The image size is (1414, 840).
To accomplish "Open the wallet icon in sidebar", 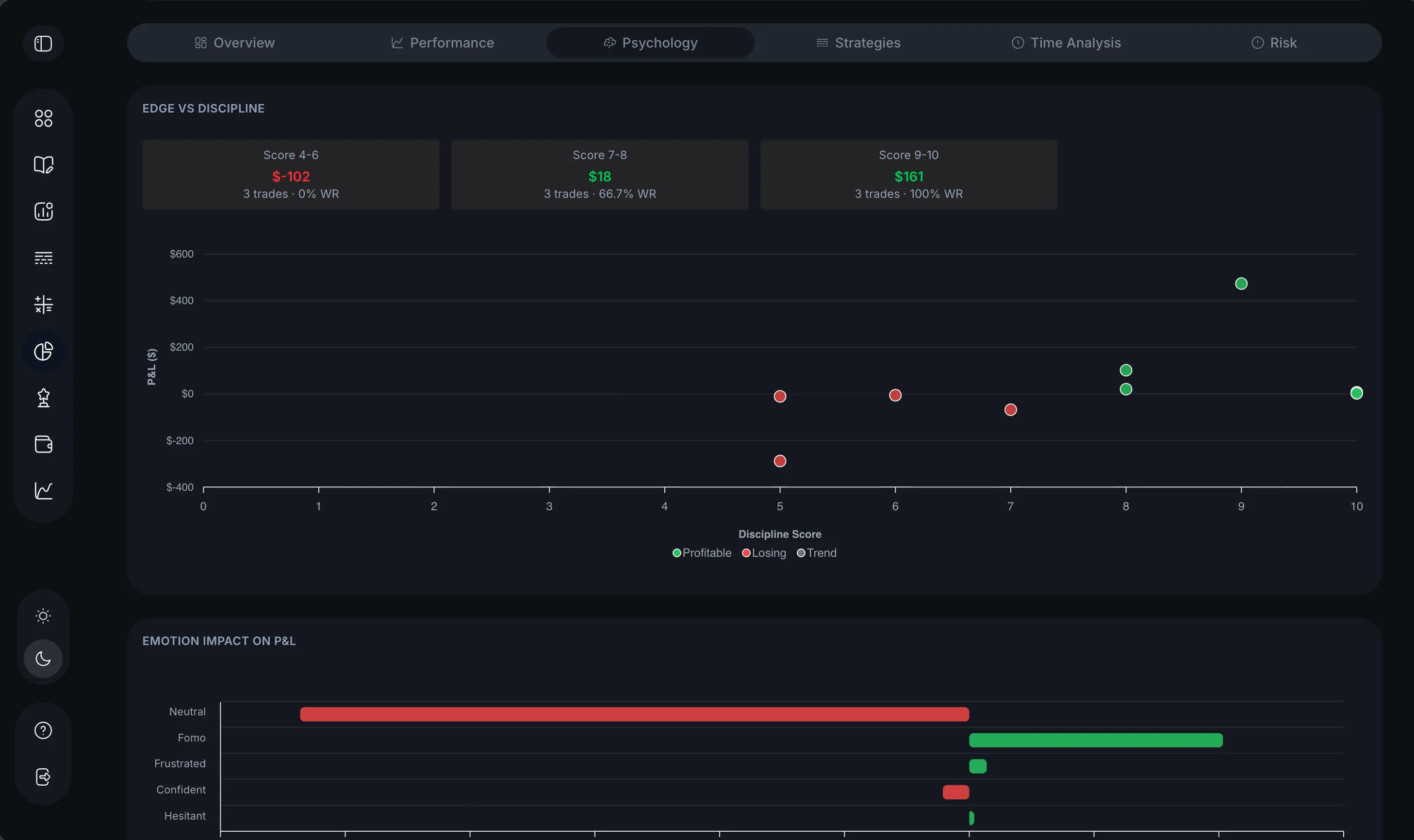I will [43, 444].
